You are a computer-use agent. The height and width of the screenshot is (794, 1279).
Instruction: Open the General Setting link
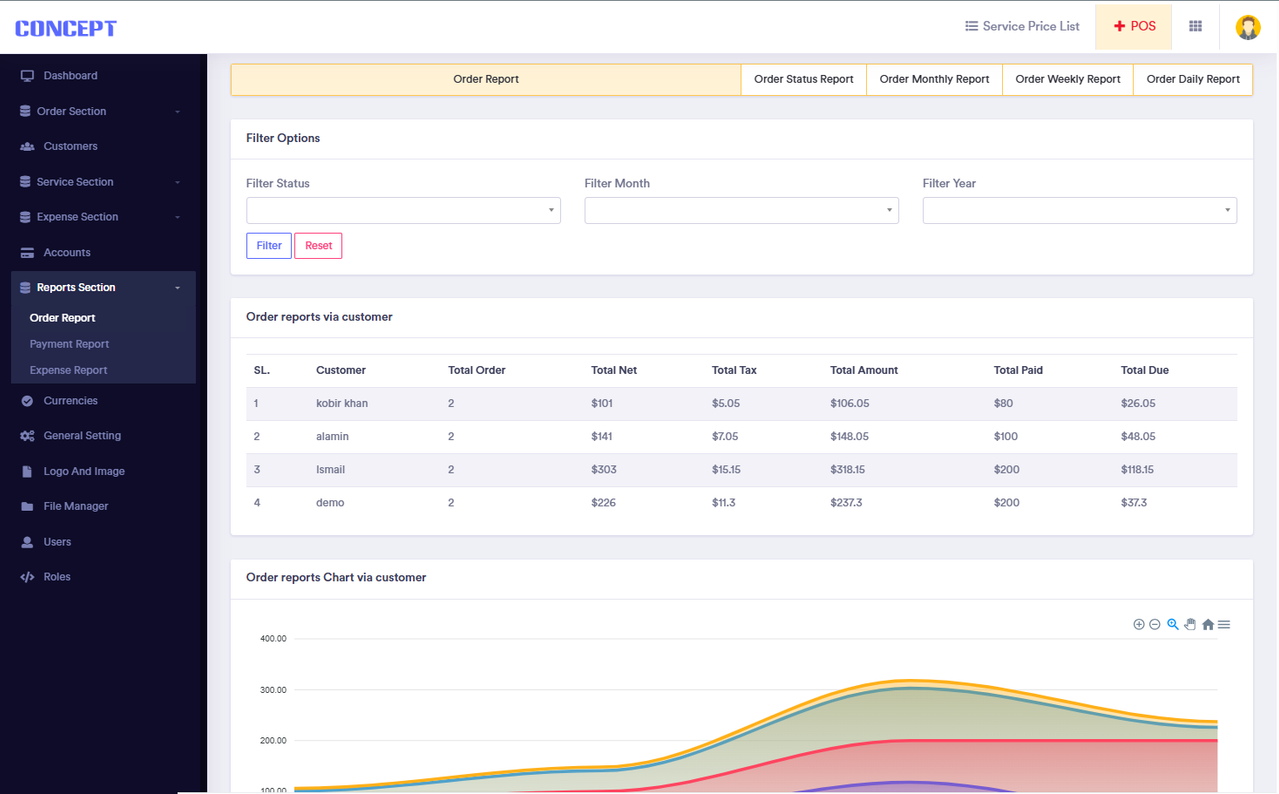(82, 436)
